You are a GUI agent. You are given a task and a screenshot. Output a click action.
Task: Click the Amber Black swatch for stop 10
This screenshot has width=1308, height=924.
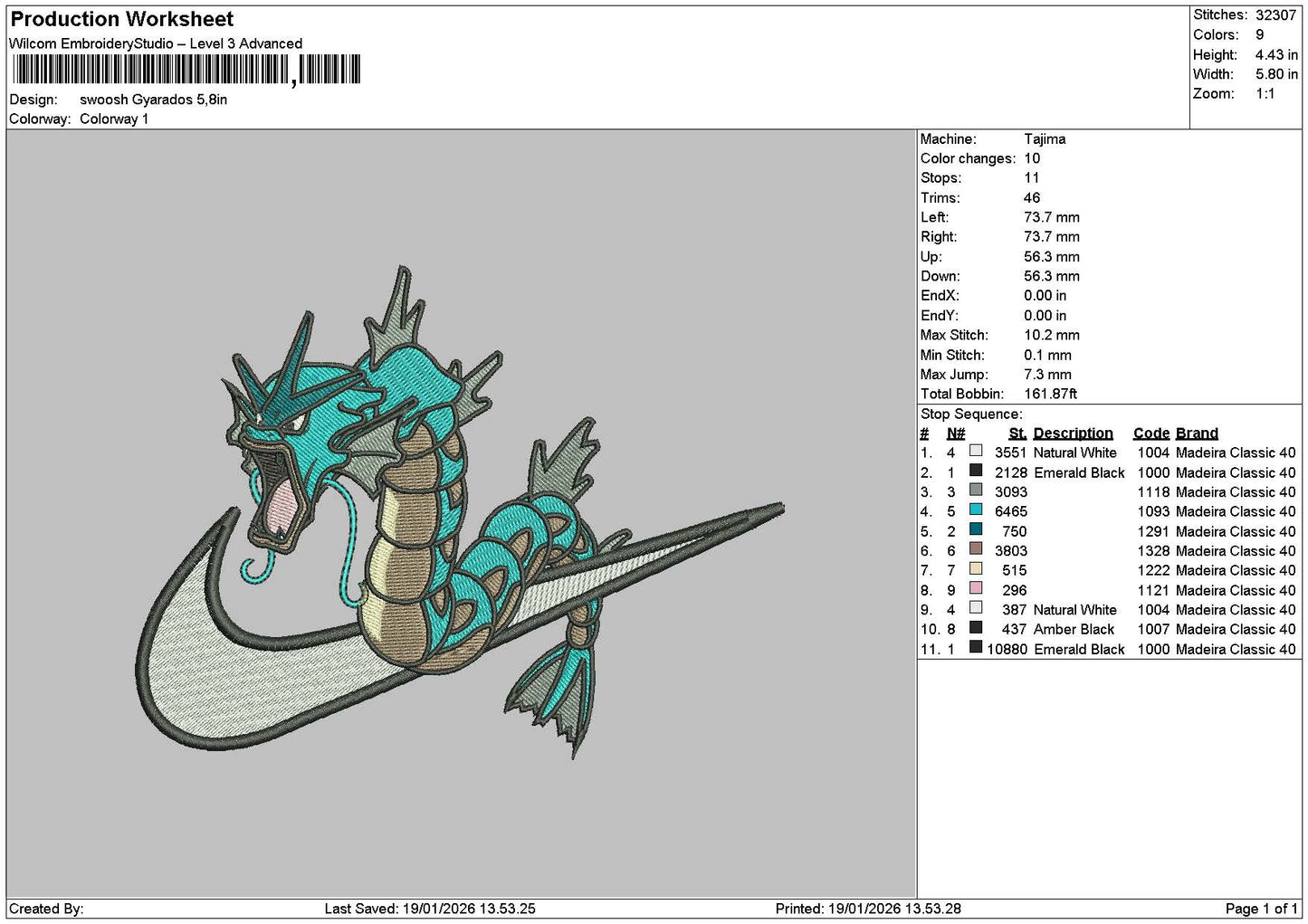click(x=976, y=628)
